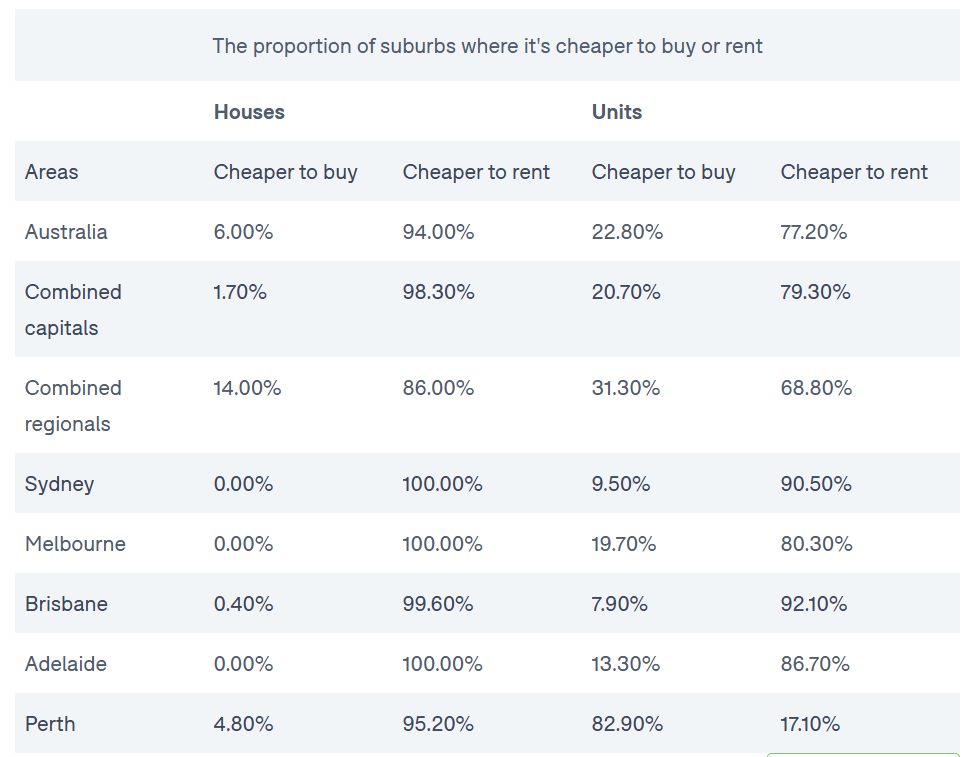The height and width of the screenshot is (757, 967).
Task: Click the Melbourne row label
Action: pos(75,544)
